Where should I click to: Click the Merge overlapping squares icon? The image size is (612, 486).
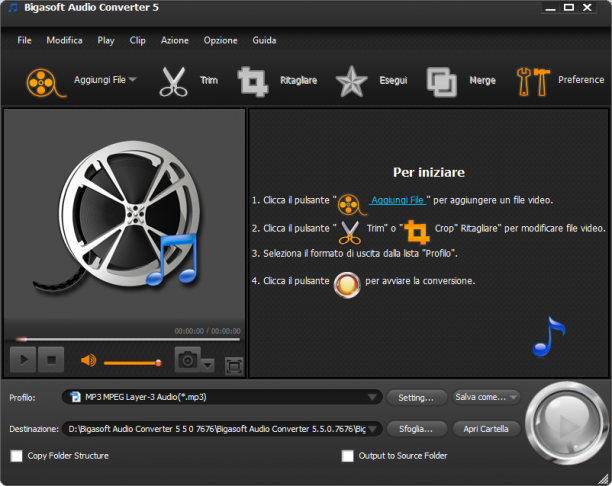441,82
